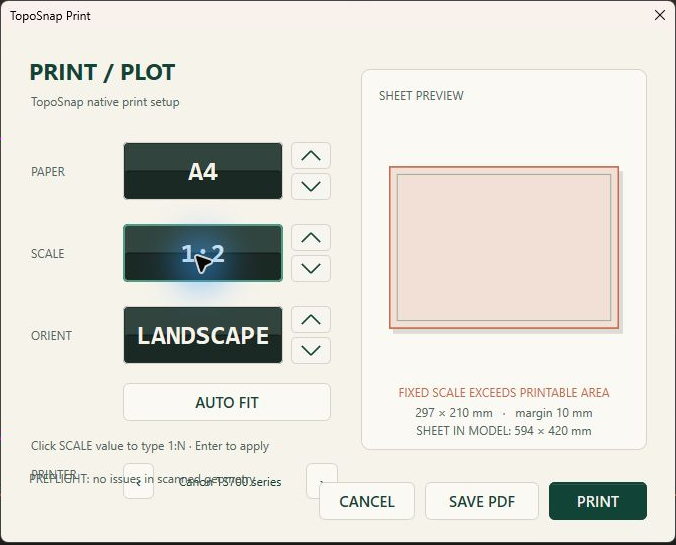The image size is (676, 545).
Task: Select the previous printer arrow
Action: click(138, 481)
